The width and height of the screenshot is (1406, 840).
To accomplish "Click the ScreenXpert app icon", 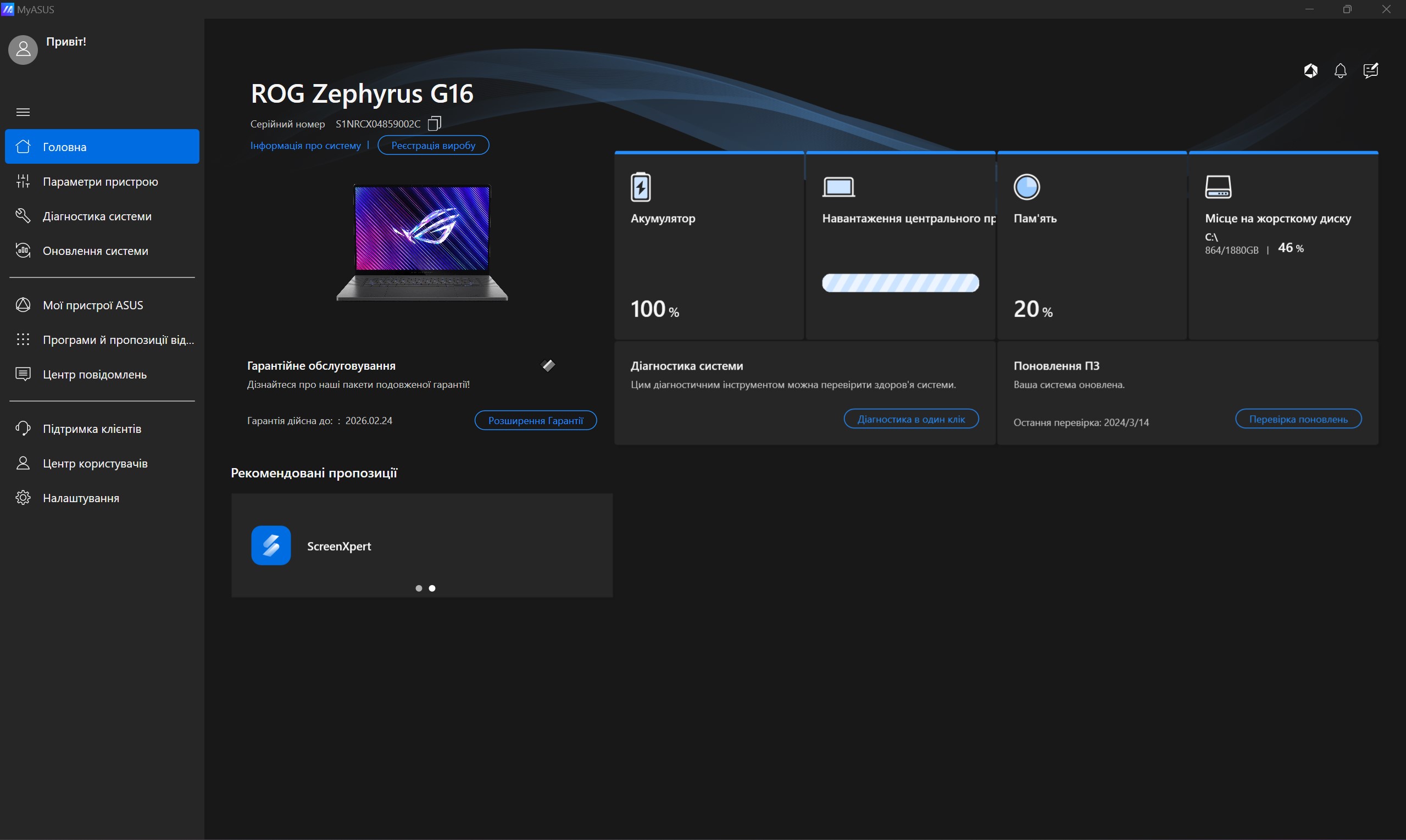I will click(270, 545).
